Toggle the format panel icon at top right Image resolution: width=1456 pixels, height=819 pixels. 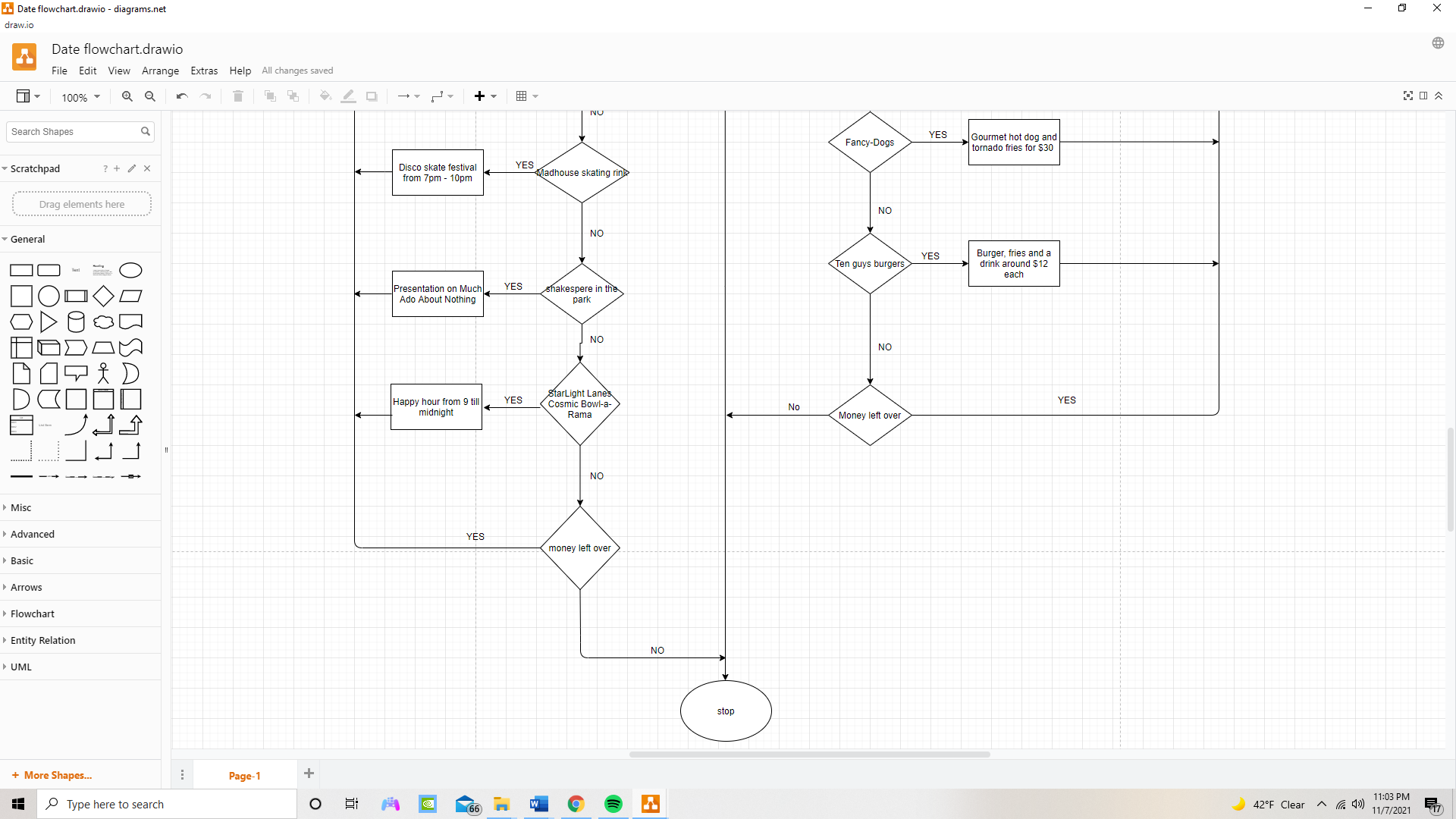(1423, 96)
